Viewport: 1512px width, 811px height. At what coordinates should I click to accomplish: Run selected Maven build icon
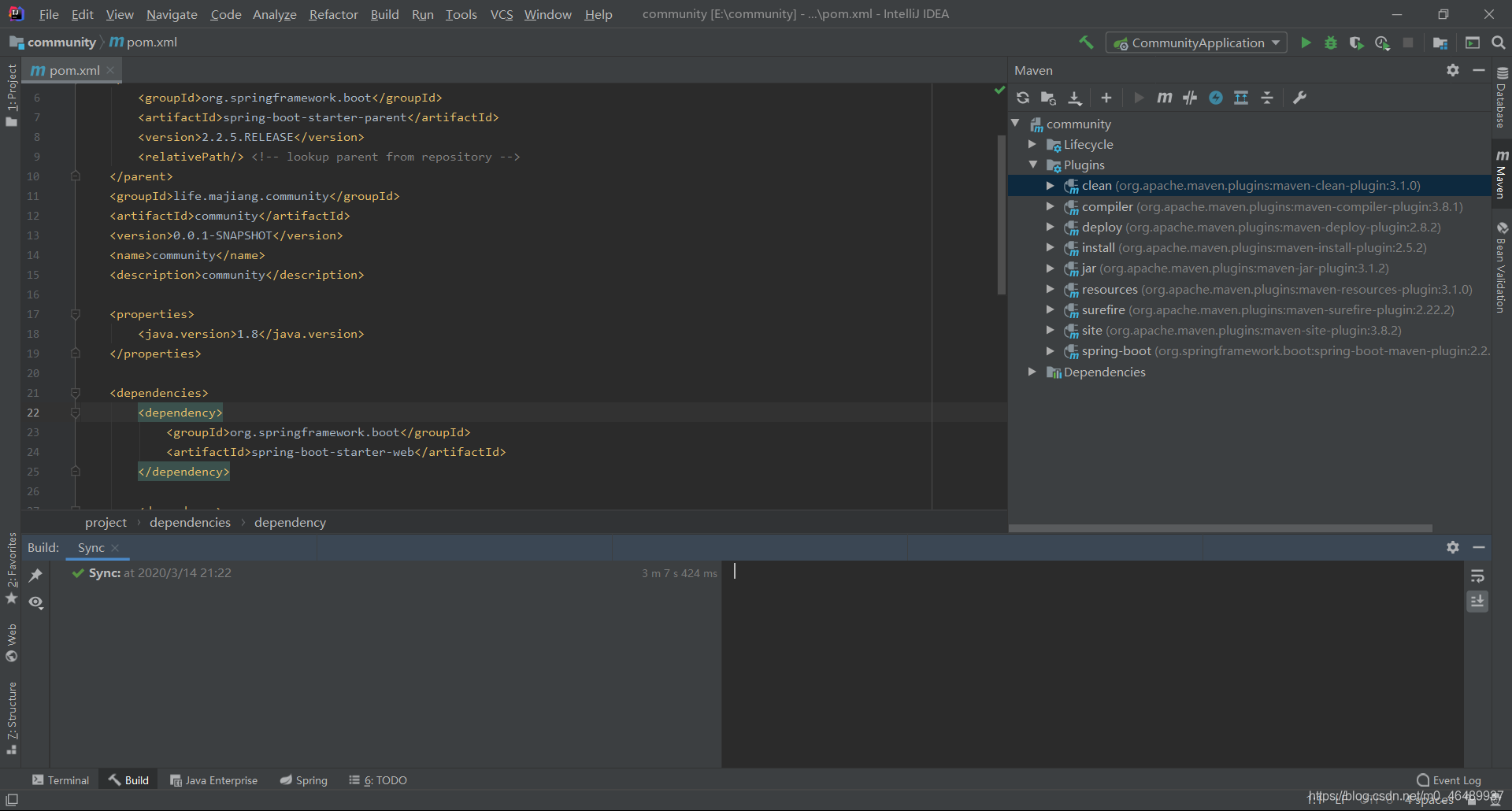click(1139, 98)
